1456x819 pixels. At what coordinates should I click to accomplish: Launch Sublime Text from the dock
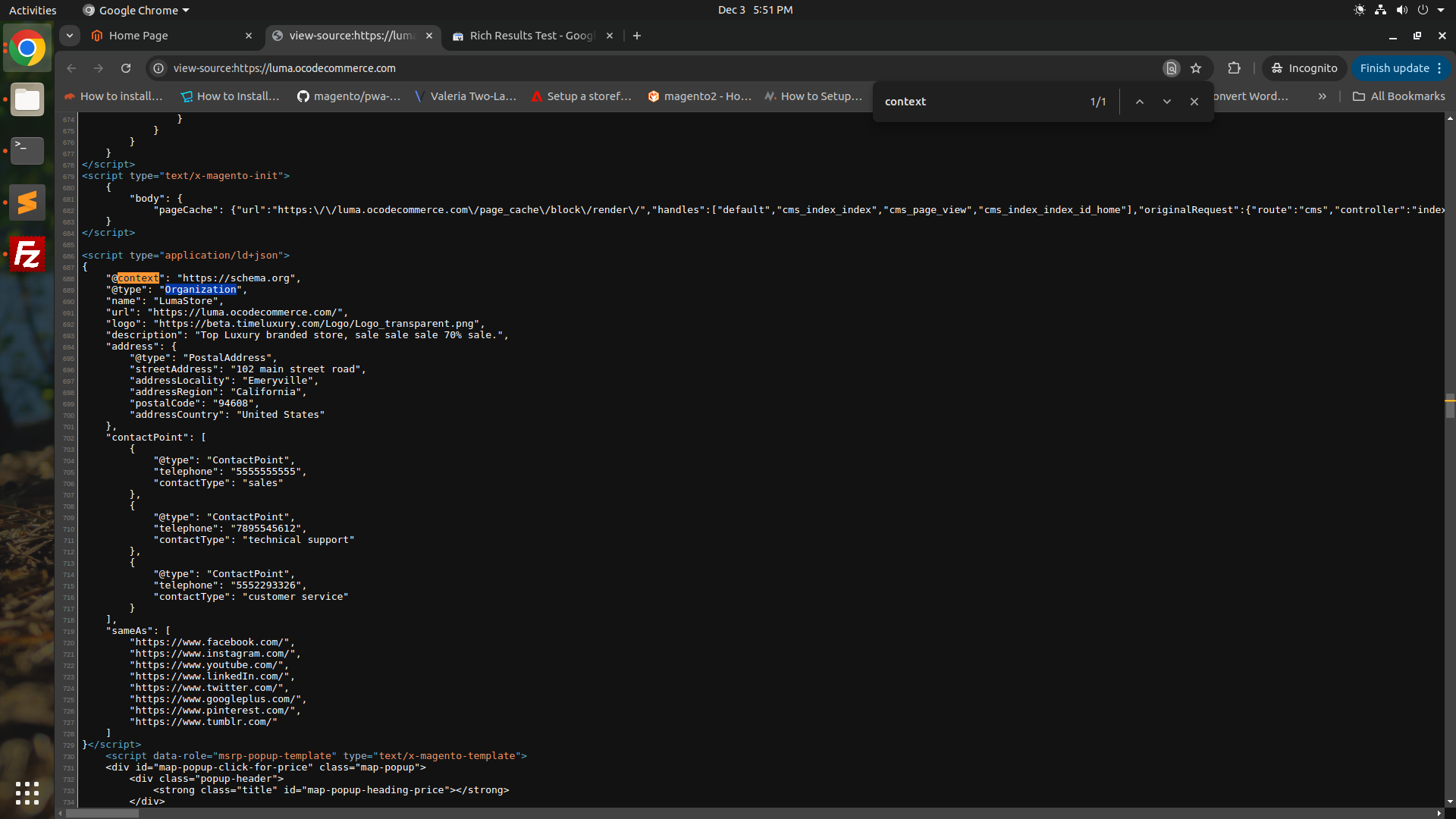point(27,202)
